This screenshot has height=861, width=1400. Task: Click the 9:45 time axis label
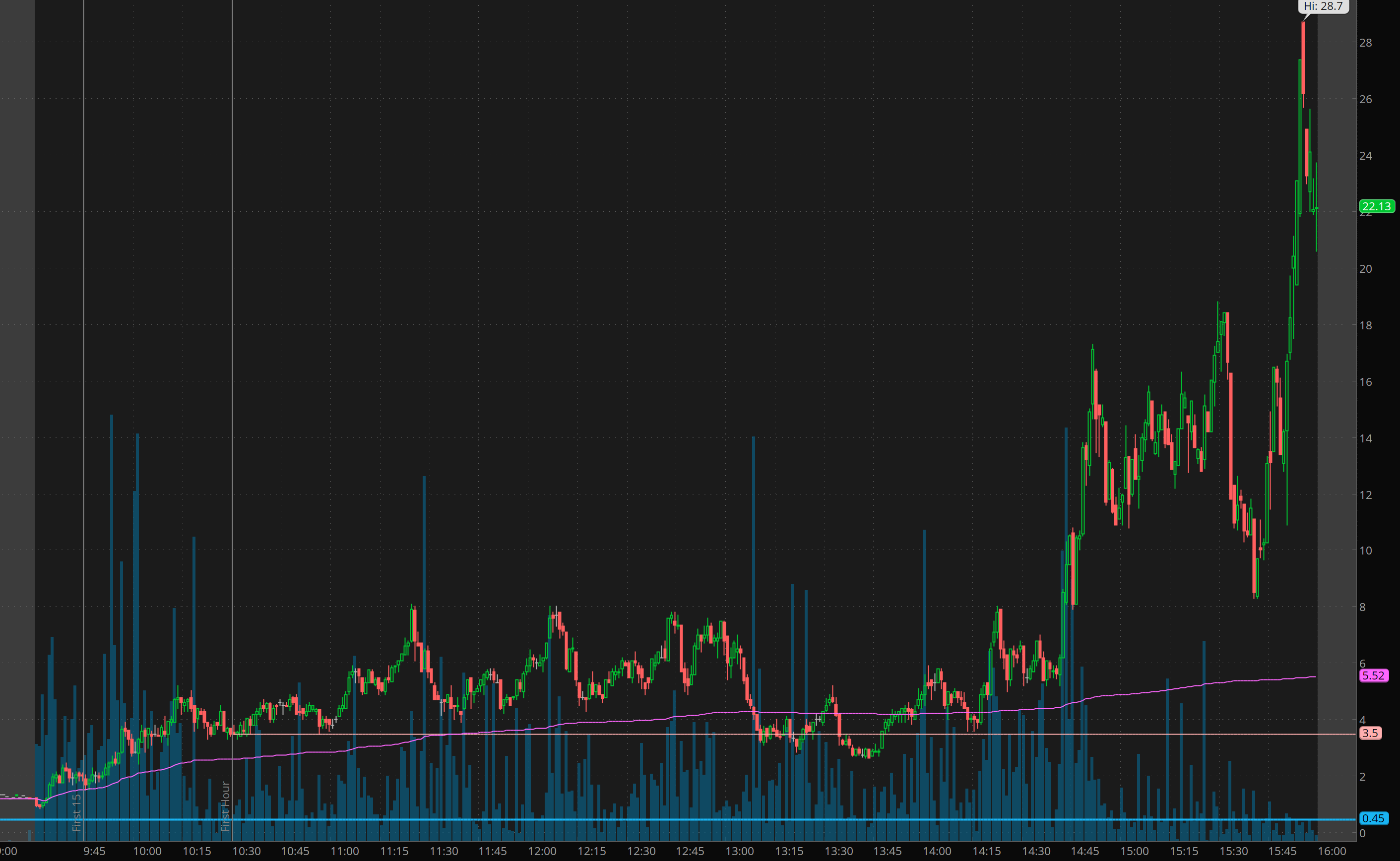[94, 851]
